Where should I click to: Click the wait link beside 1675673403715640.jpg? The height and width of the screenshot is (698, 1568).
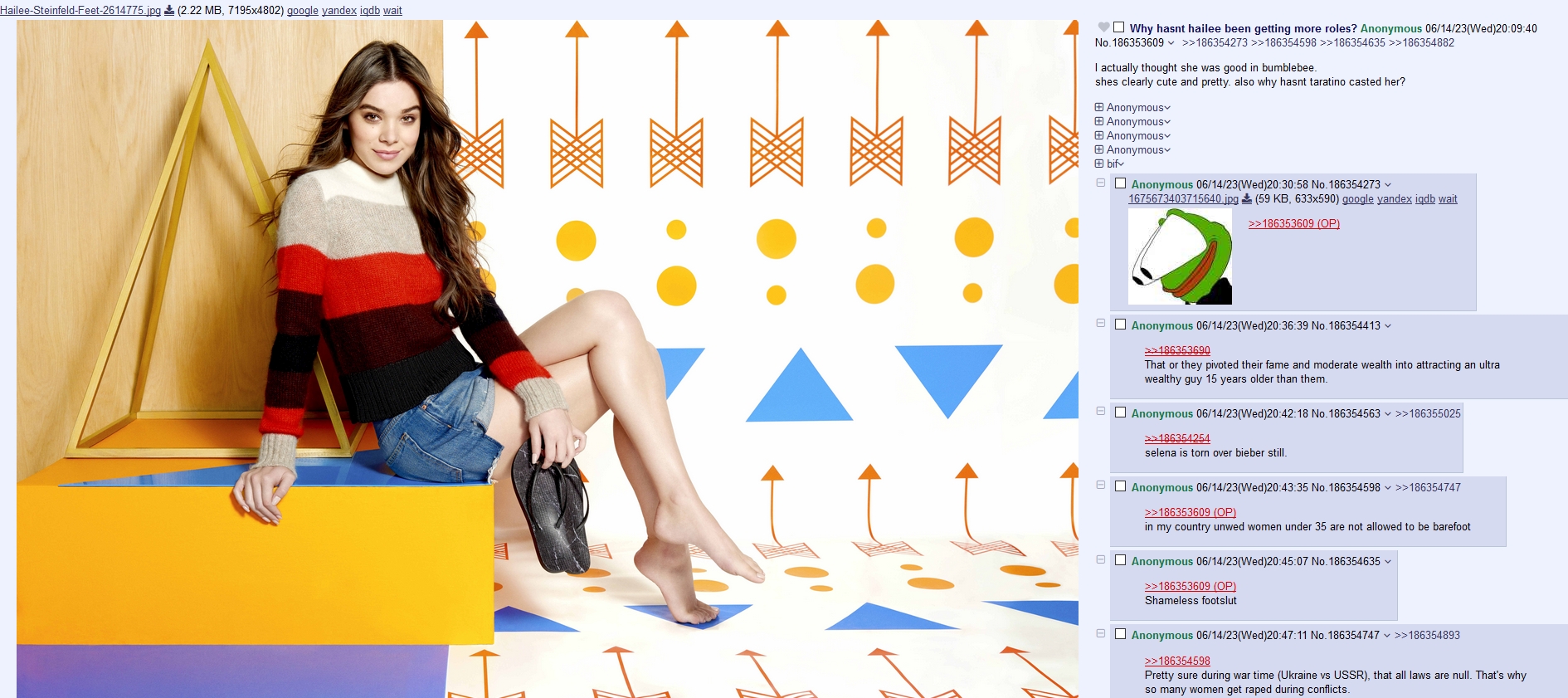point(1448,199)
